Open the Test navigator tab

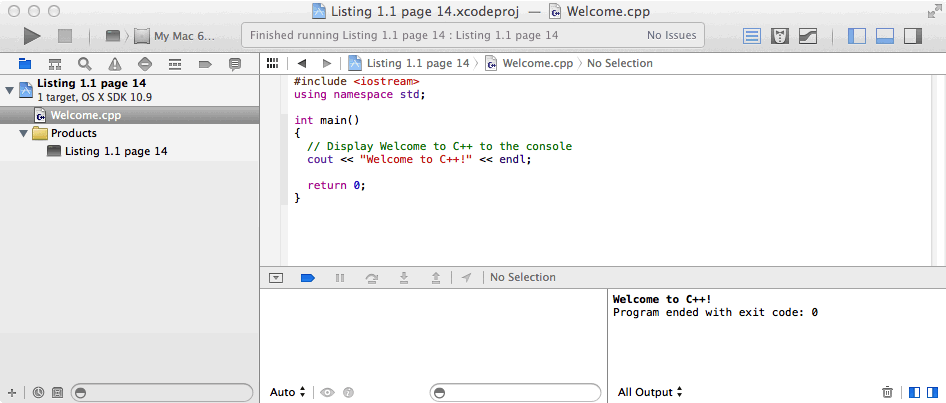[145, 63]
